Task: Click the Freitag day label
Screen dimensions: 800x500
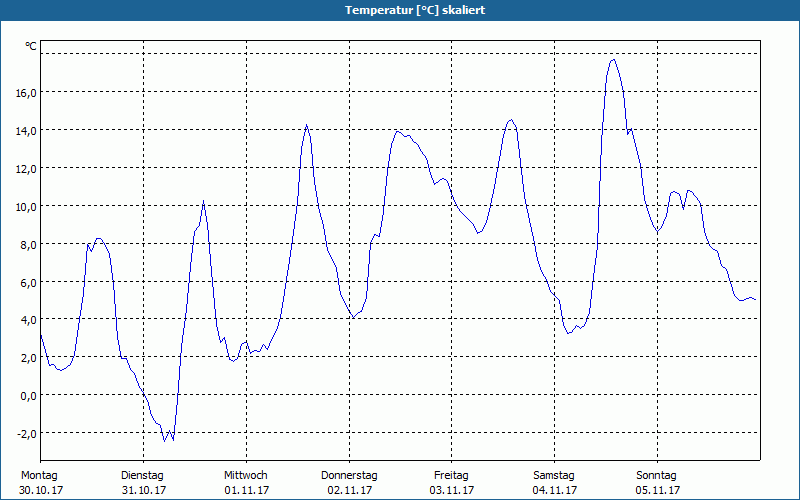Action: pos(451,475)
